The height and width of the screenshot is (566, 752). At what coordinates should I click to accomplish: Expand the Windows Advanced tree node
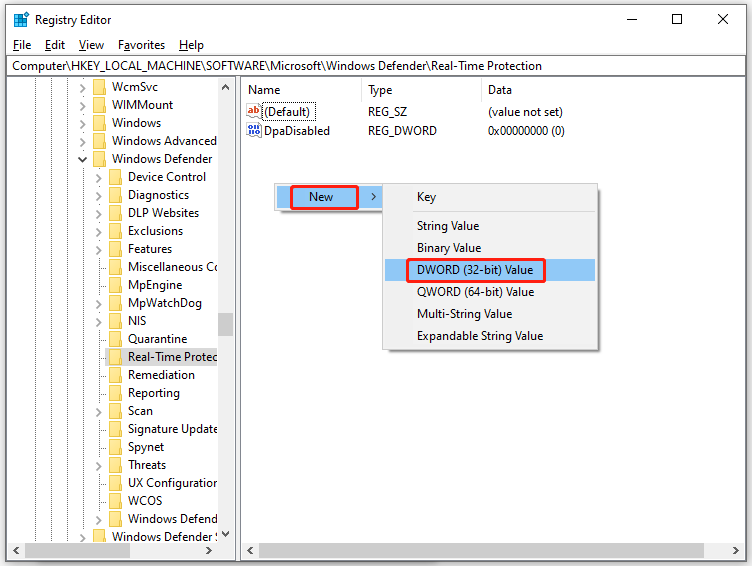[82, 142]
